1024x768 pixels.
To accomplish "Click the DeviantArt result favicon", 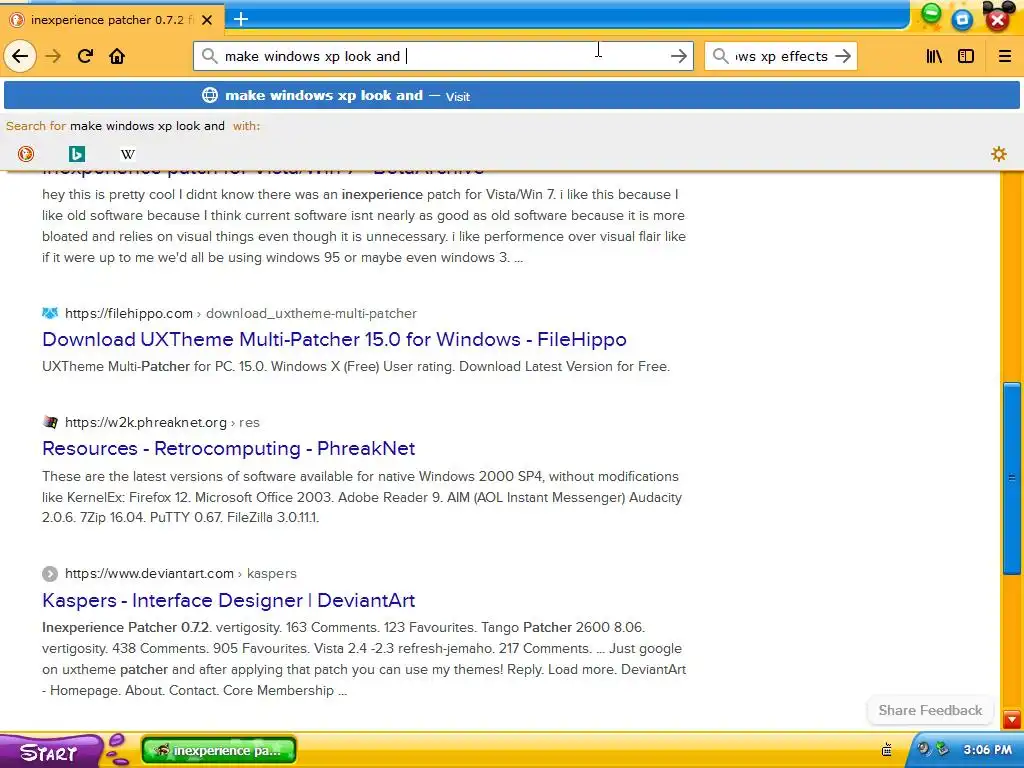I will click(50, 574).
